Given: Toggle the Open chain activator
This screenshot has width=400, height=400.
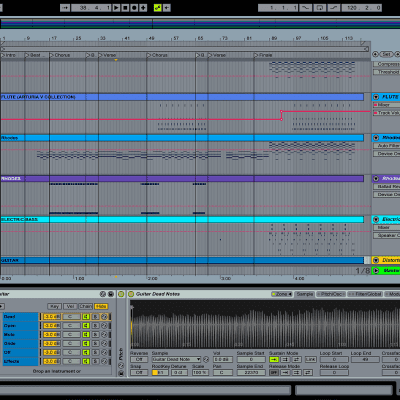Looking at the screenshot, I should (x=86, y=325).
